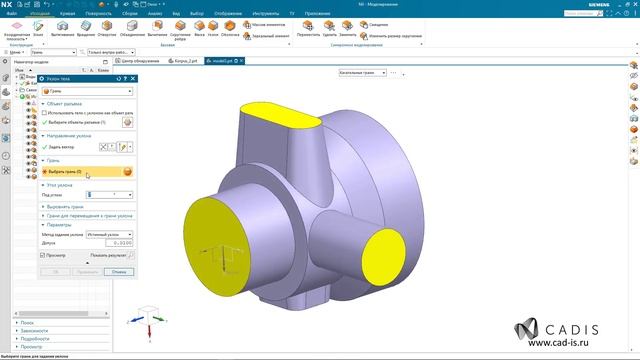The width and height of the screenshot is (640, 360).
Task: Click the select face sphere icon
Action: (x=127, y=172)
